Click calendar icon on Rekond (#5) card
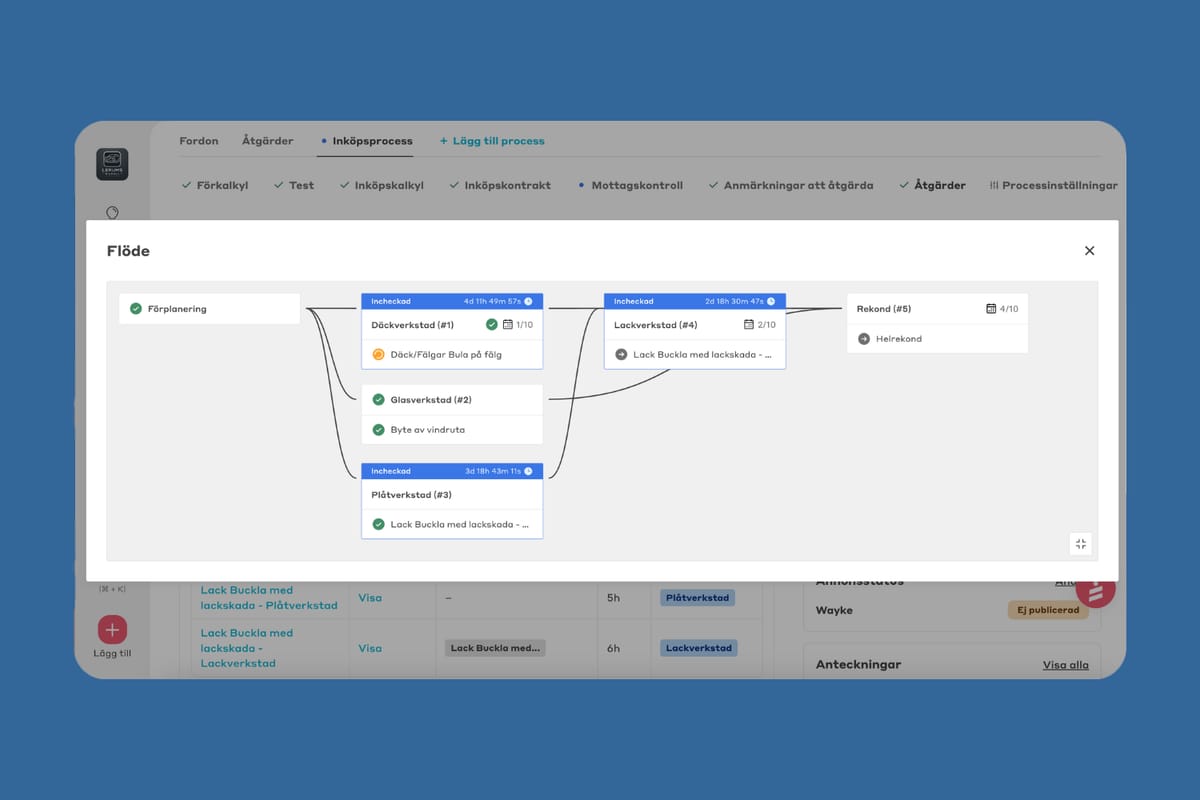This screenshot has width=1200, height=800. click(x=991, y=309)
